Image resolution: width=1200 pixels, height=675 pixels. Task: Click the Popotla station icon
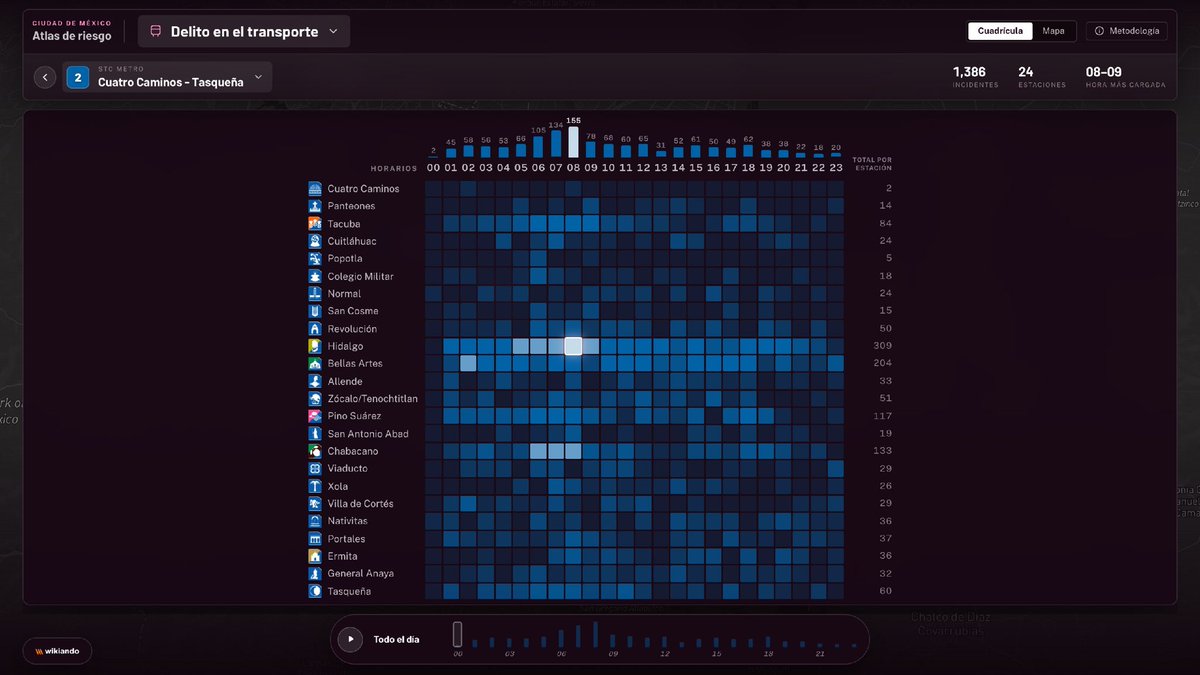[315, 259]
